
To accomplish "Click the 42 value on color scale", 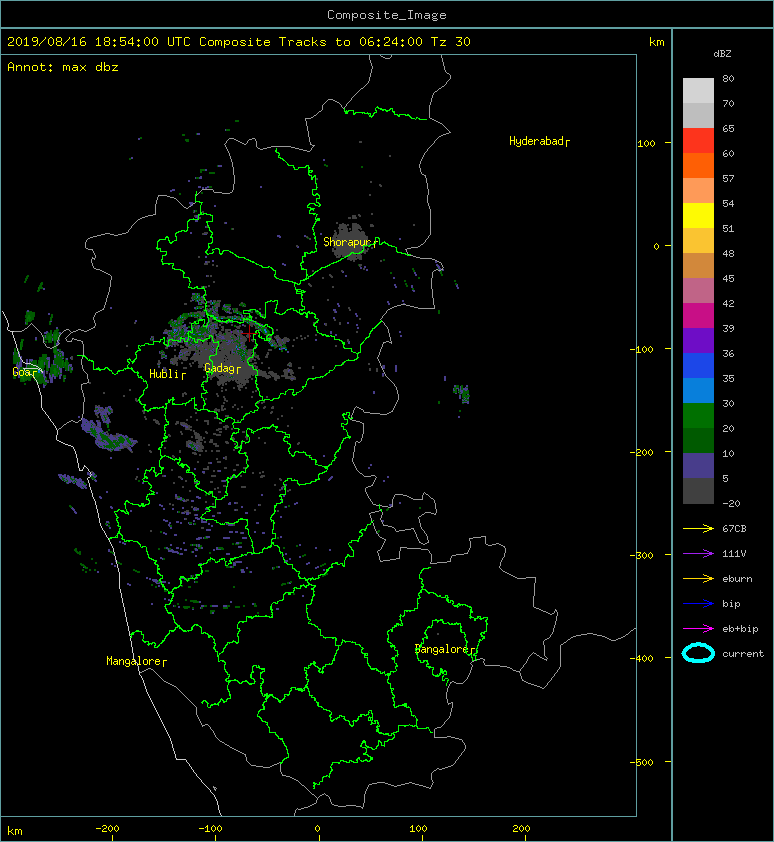I will click(728, 303).
